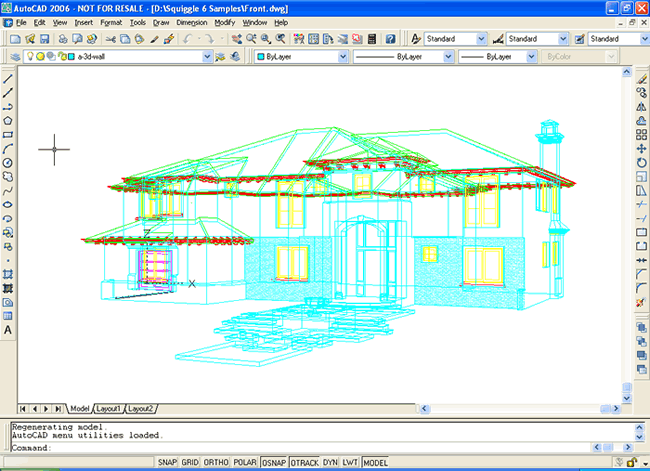Toggle MODEL space button in status bar
This screenshot has width=650, height=471.
tap(376, 462)
